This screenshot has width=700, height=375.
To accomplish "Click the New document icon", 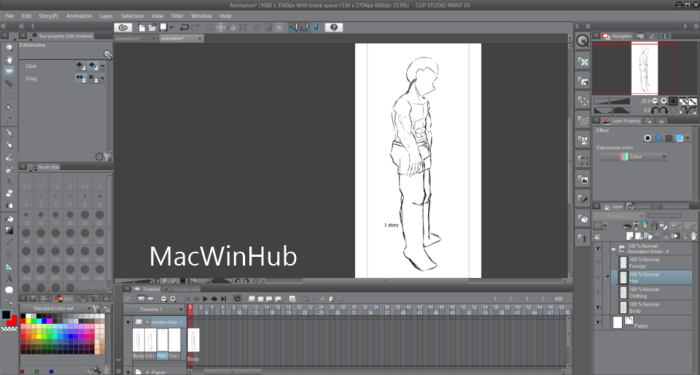I will click(142, 28).
